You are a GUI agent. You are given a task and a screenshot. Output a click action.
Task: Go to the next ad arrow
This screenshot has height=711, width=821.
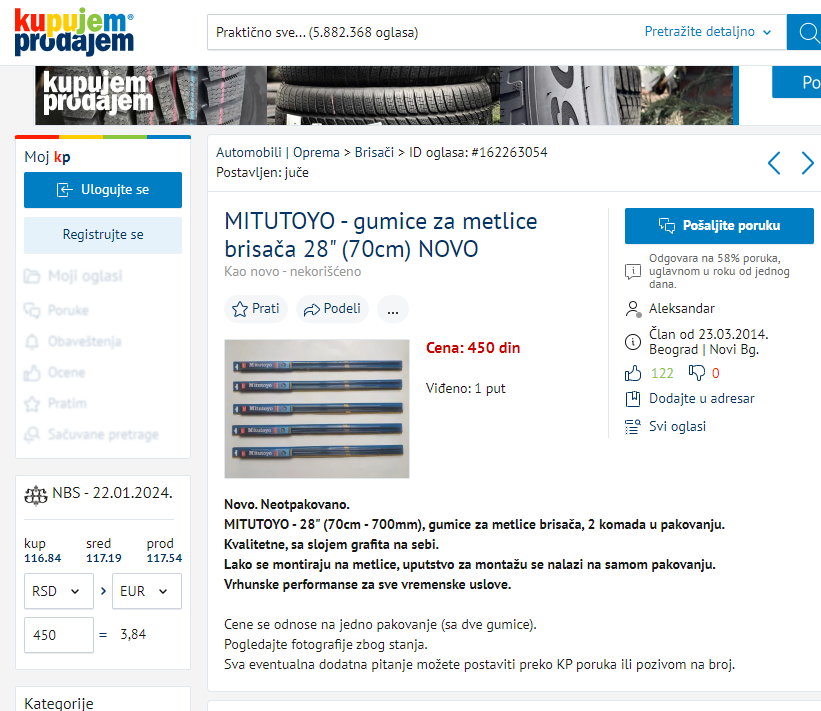click(x=807, y=163)
